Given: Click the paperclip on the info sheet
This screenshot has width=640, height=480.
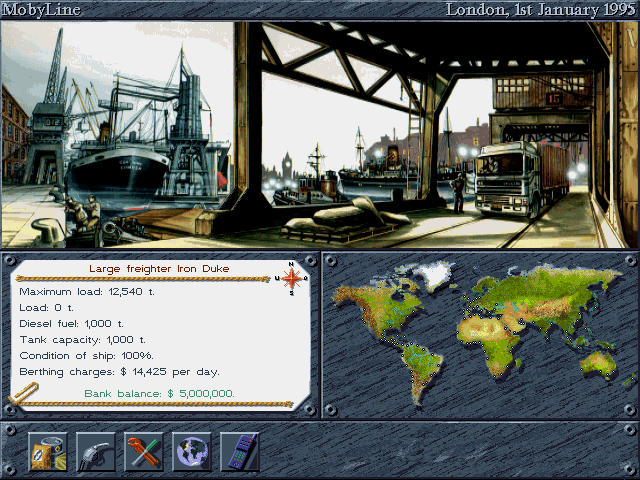Looking at the screenshot, I should (x=24, y=393).
